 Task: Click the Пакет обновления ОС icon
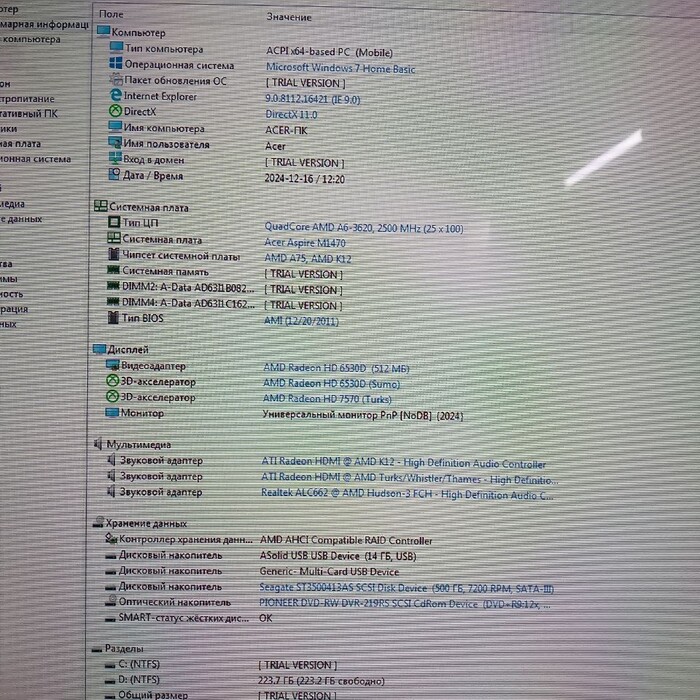pyautogui.click(x=116, y=79)
